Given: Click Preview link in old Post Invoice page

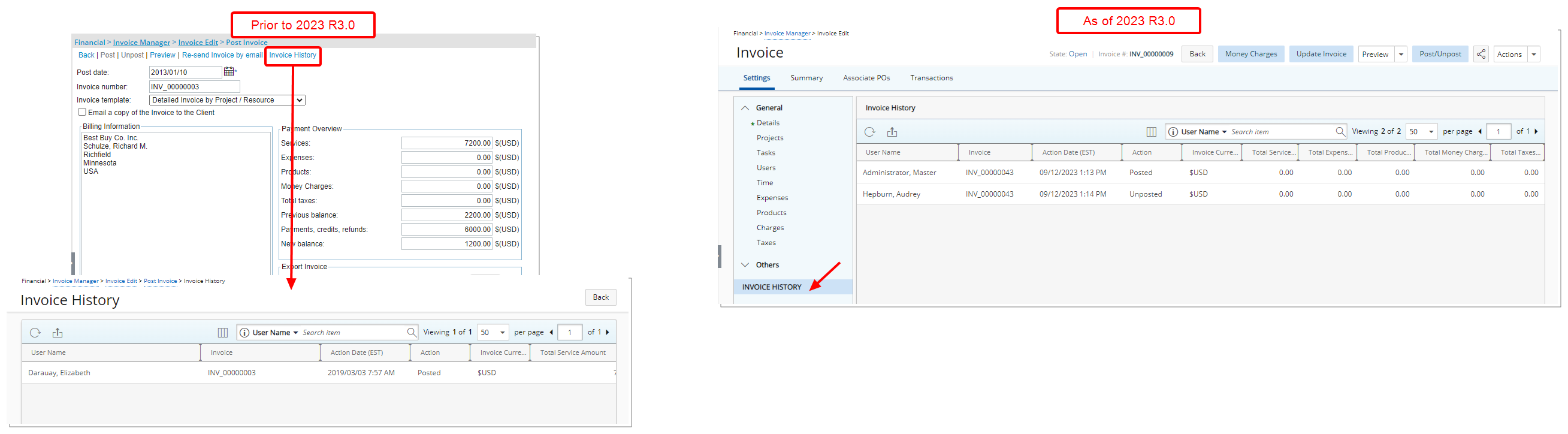Looking at the screenshot, I should pyautogui.click(x=162, y=55).
